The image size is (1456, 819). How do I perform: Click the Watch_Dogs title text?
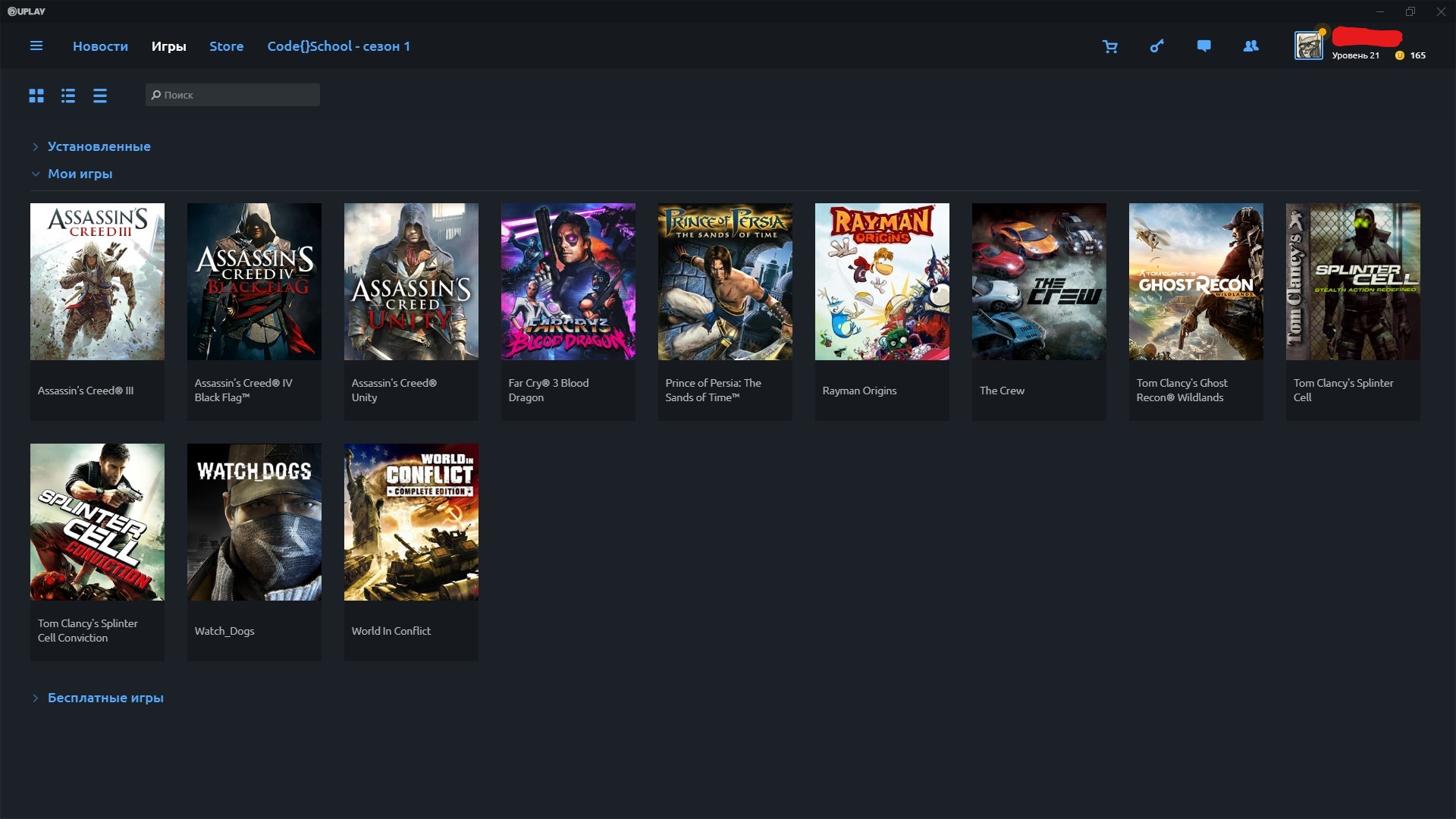pos(224,631)
